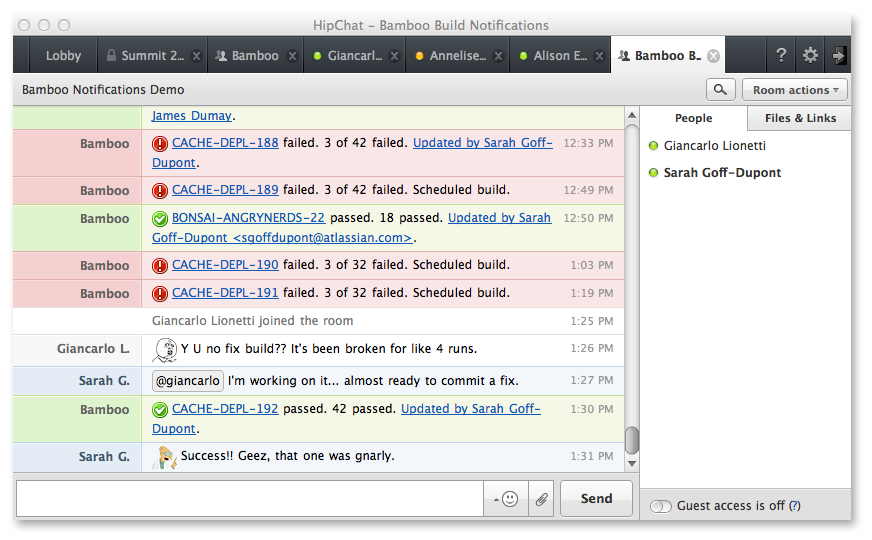This screenshot has height=540, width=872.
Task: Toggle the Guest access switch
Action: (x=661, y=506)
